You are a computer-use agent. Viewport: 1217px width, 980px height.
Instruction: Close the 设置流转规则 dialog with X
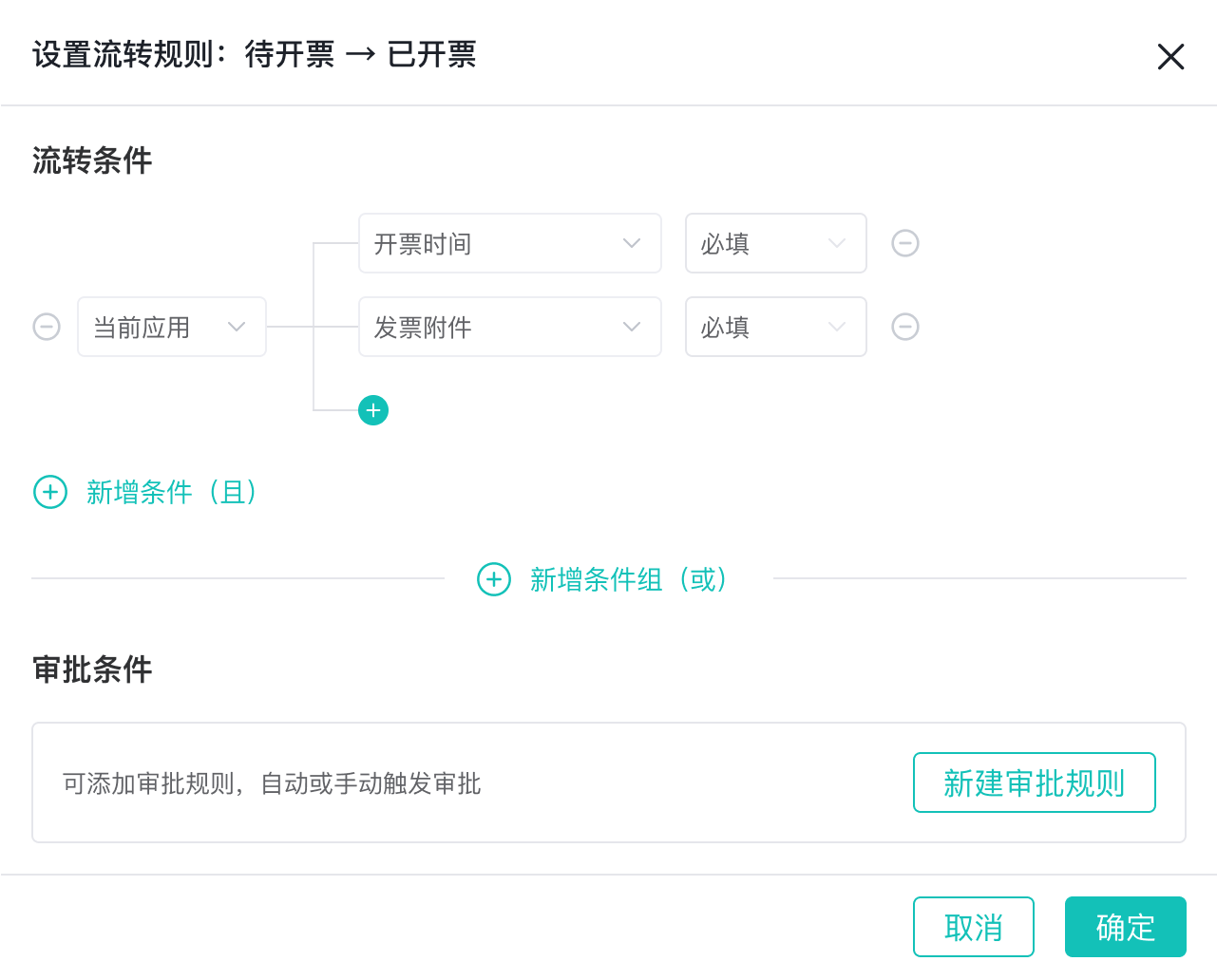pyautogui.click(x=1170, y=57)
